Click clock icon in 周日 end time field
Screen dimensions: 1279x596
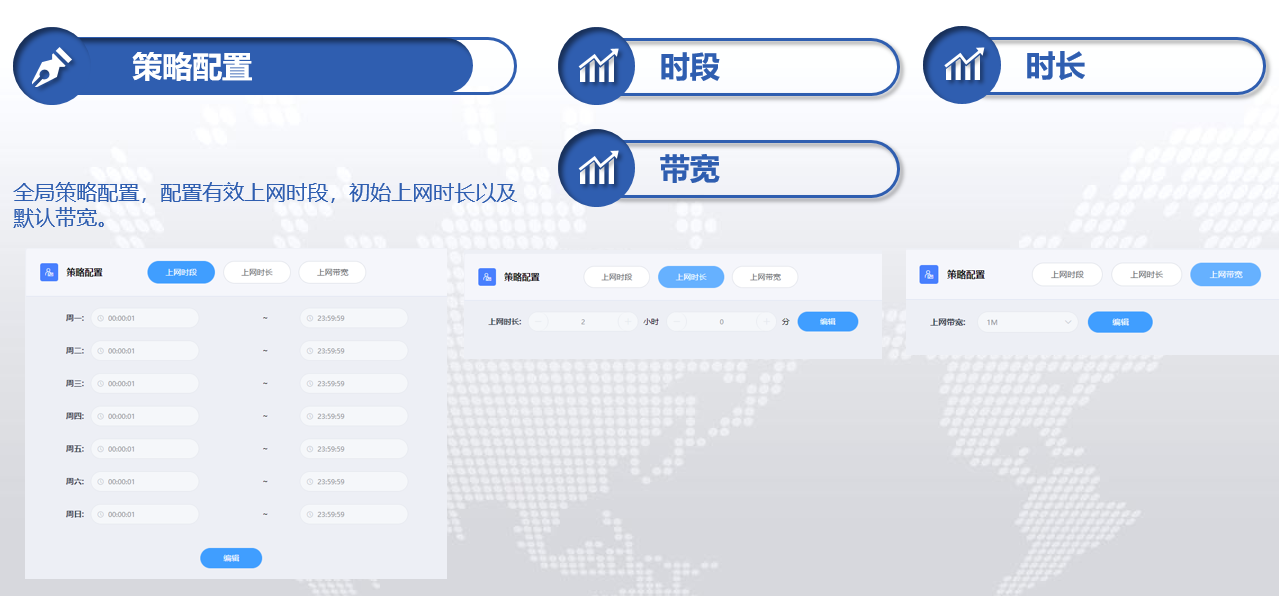(310, 514)
